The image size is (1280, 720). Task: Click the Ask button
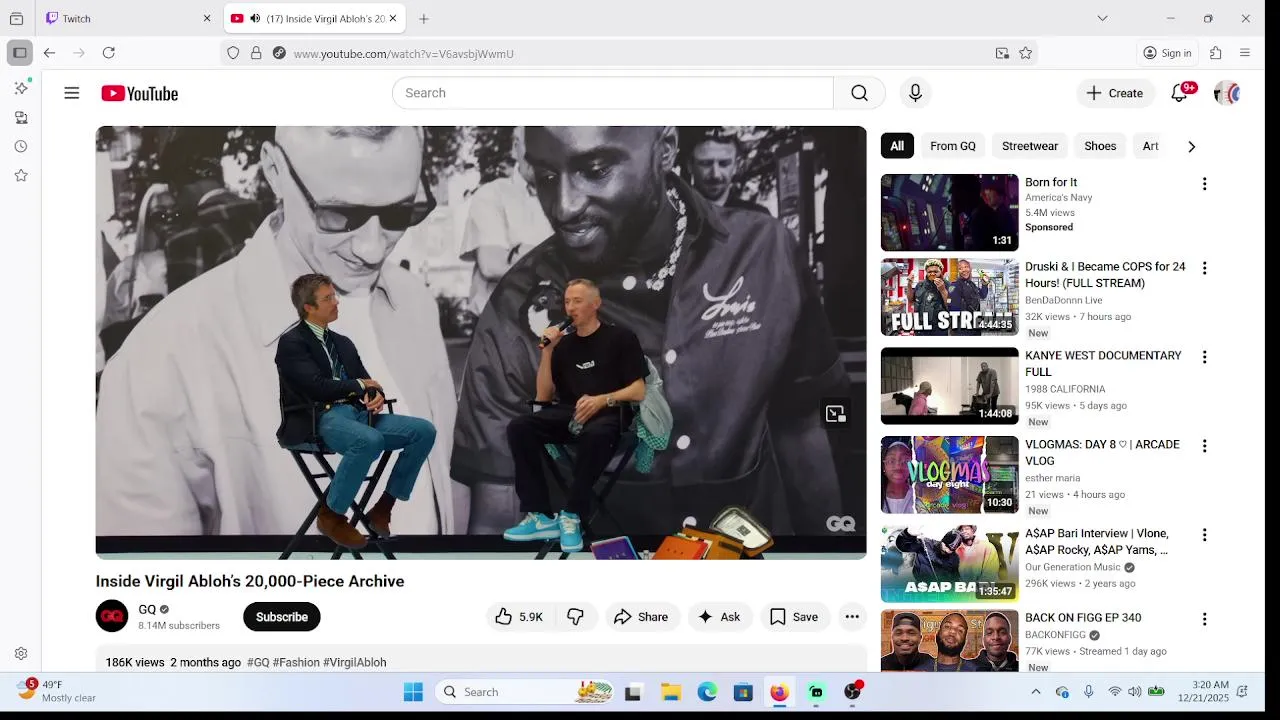[x=719, y=617]
